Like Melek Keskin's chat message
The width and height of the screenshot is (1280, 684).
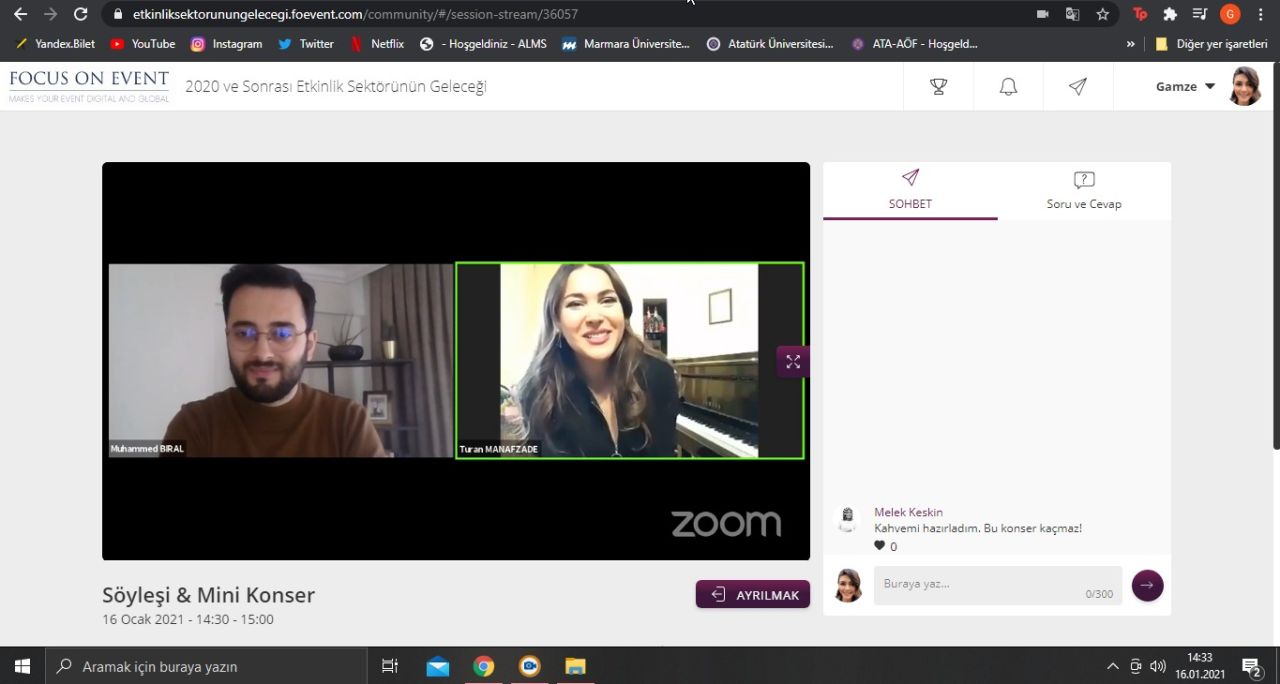pos(880,546)
